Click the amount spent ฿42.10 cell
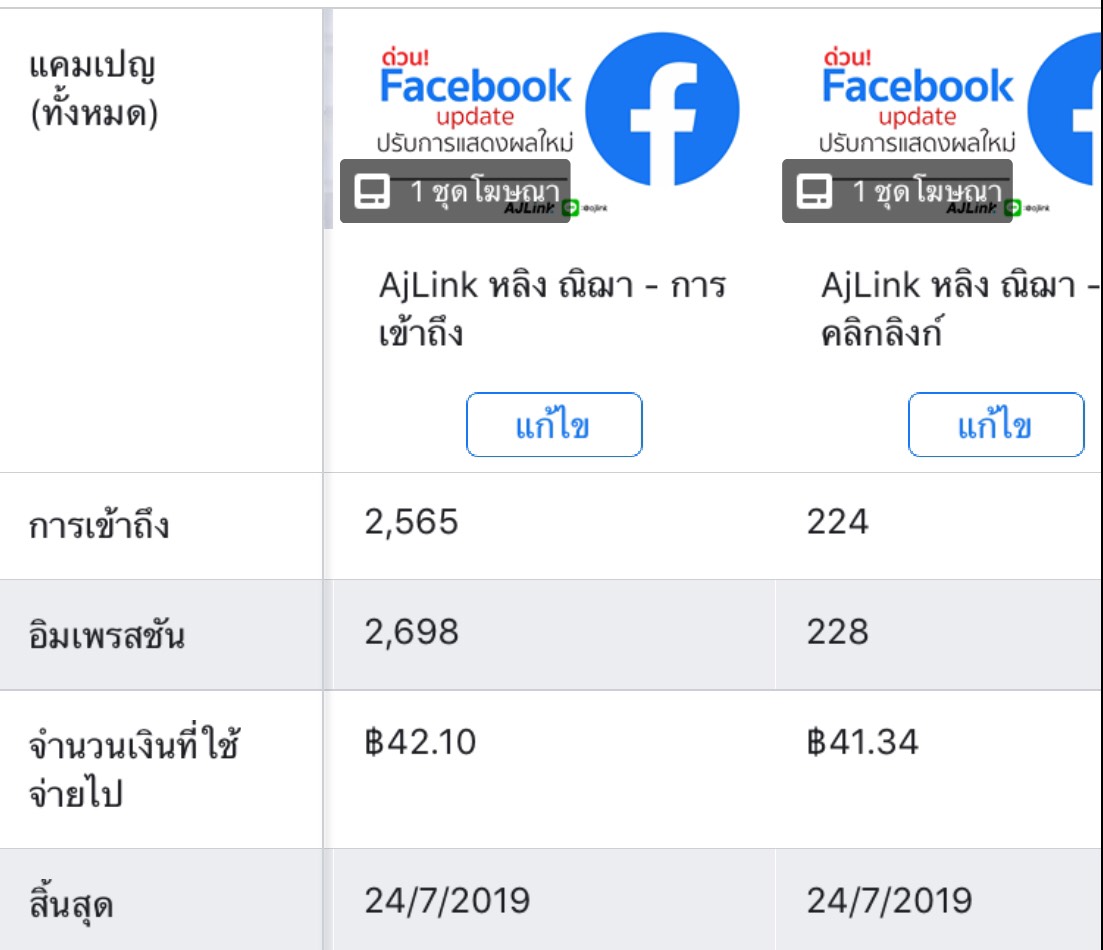This screenshot has width=1103, height=950. (420, 742)
